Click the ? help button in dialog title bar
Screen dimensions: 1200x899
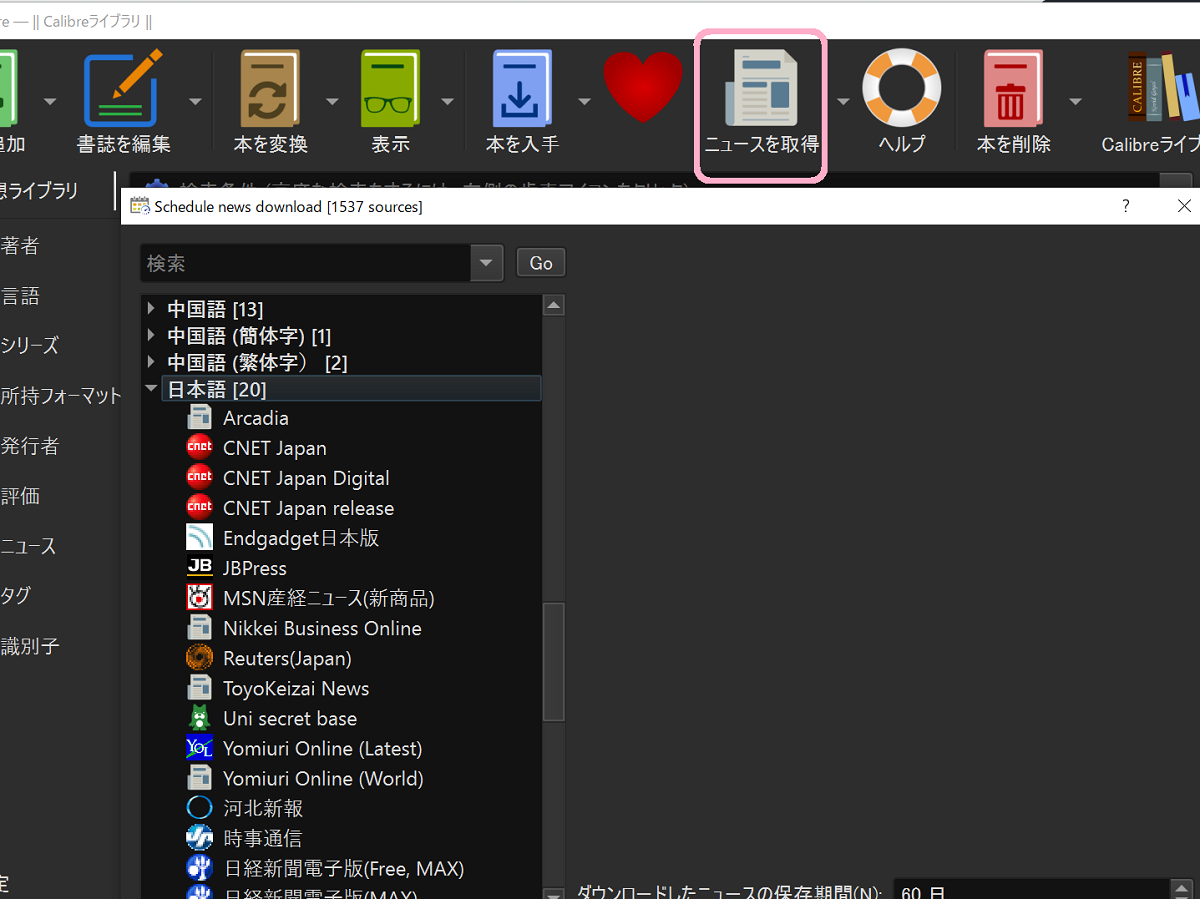coord(1126,206)
